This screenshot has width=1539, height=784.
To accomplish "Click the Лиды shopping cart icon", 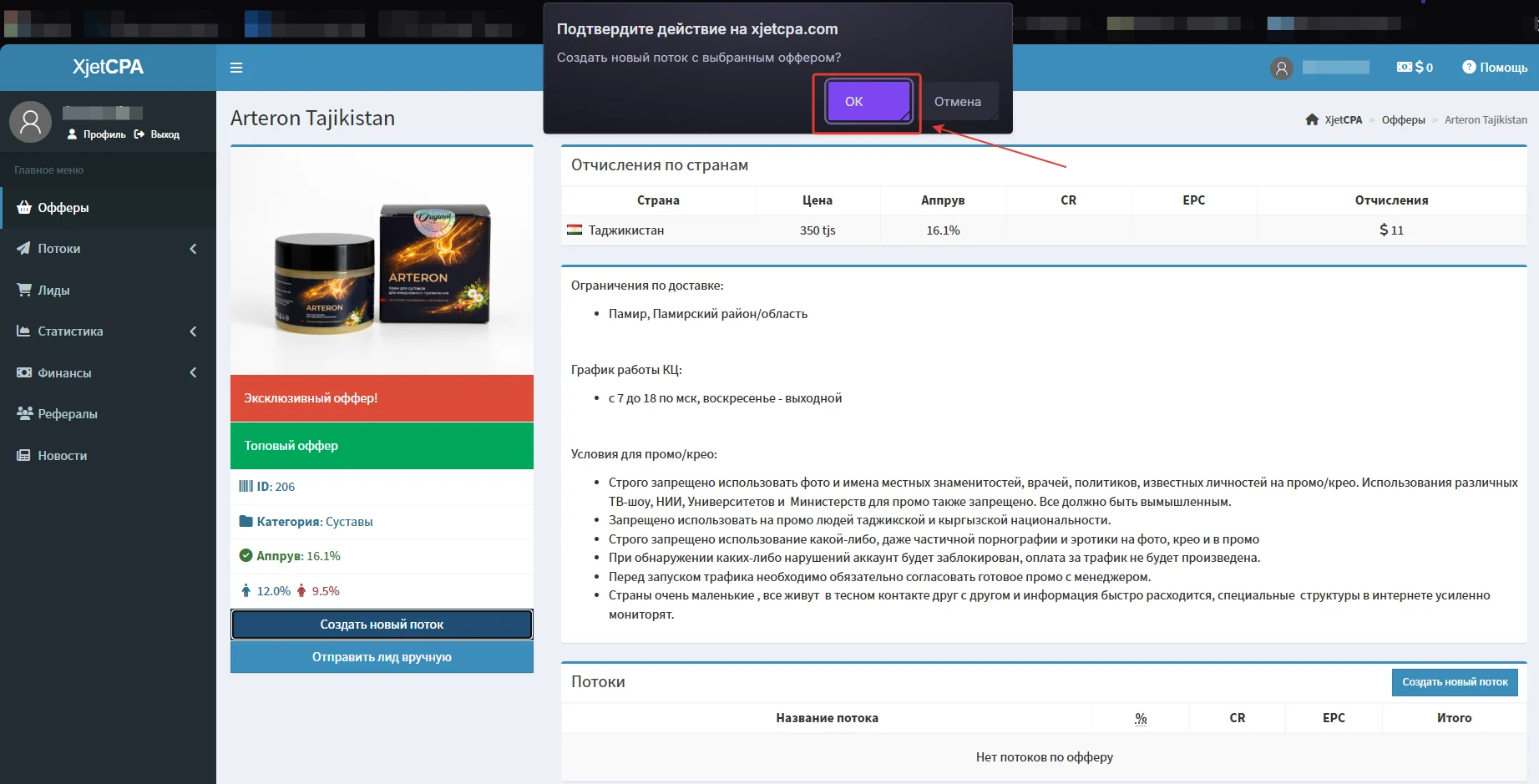I will click(24, 290).
